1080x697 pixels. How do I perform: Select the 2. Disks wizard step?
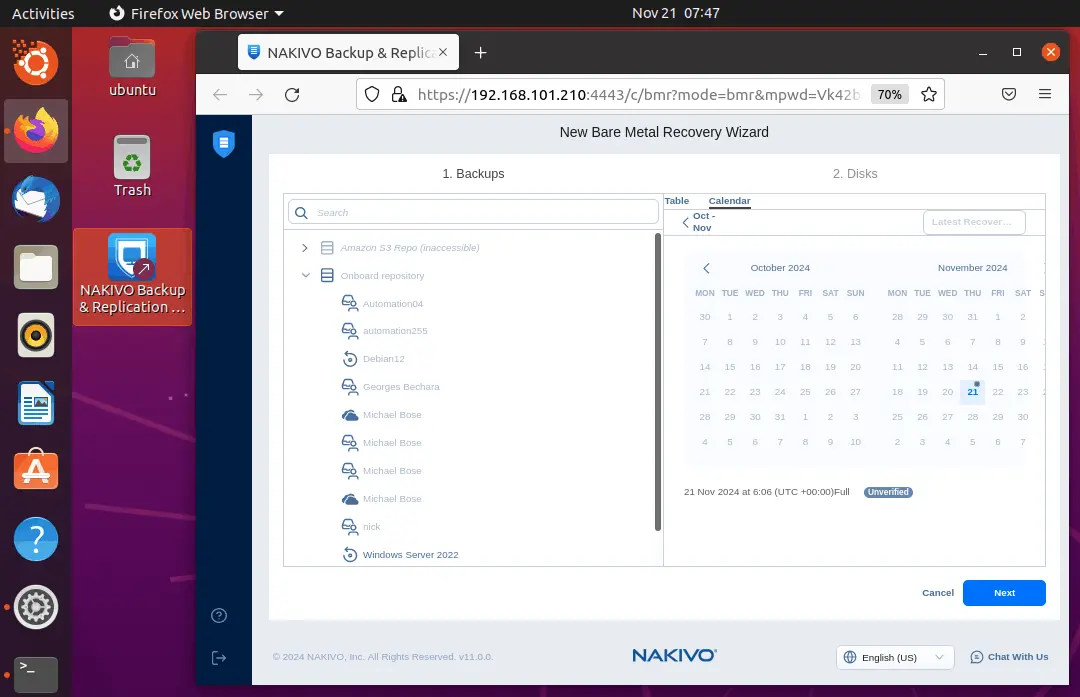[x=855, y=174]
